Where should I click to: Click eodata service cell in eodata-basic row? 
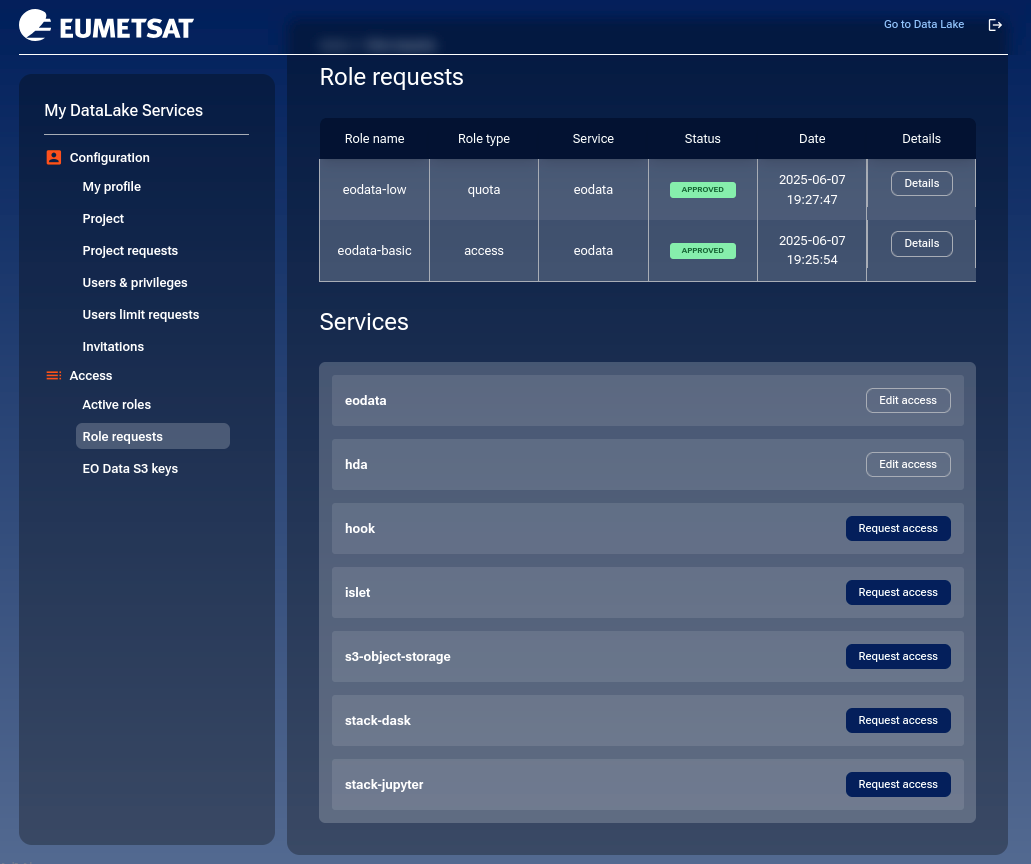coord(593,251)
